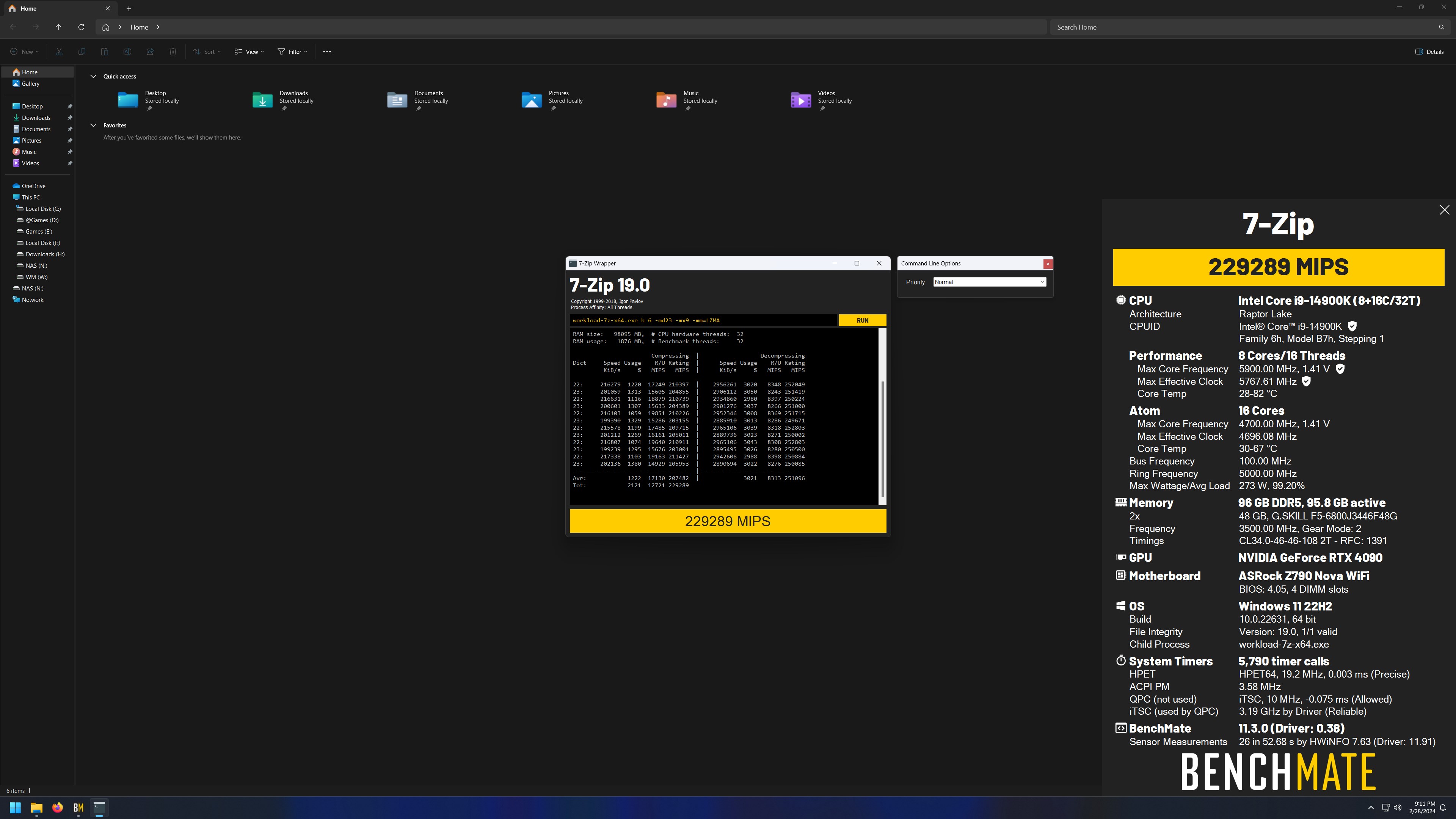Open the Videos folder in Quick access
The height and width of the screenshot is (819, 1456).
point(822,100)
